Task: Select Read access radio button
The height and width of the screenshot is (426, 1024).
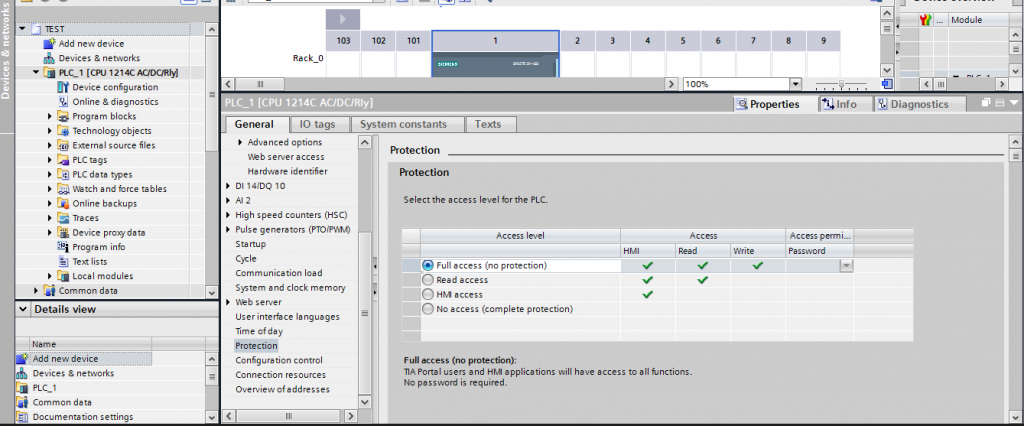Action: point(428,280)
